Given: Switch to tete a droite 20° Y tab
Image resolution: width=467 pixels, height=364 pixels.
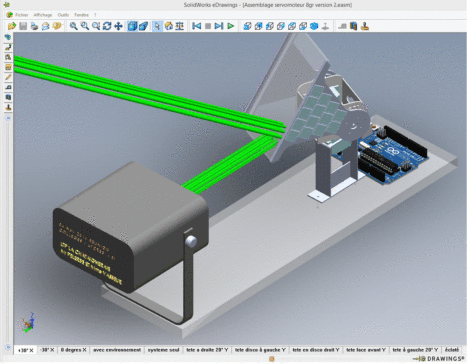Looking at the screenshot, I should point(207,350).
